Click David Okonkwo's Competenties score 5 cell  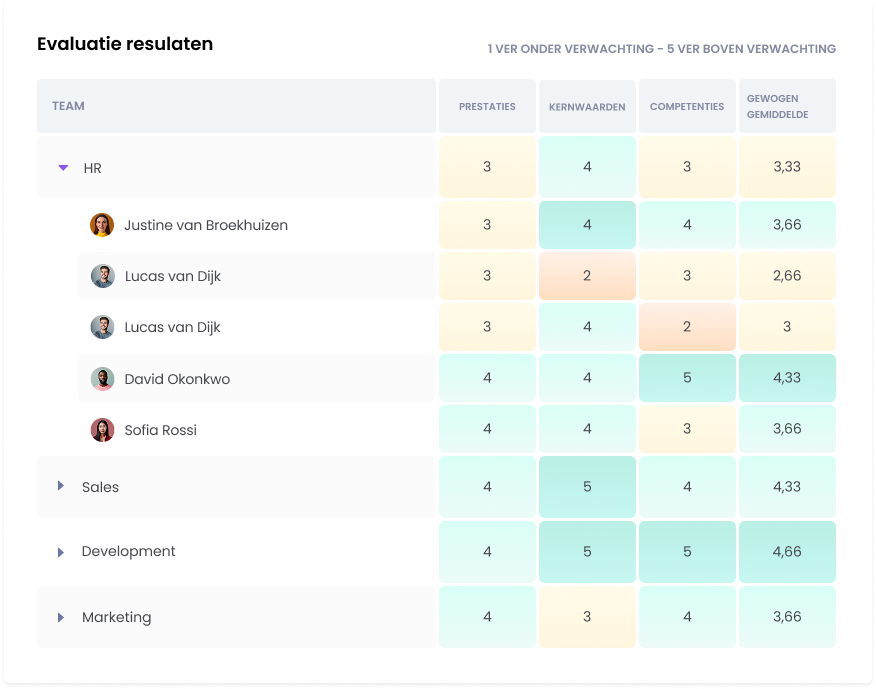[687, 379]
